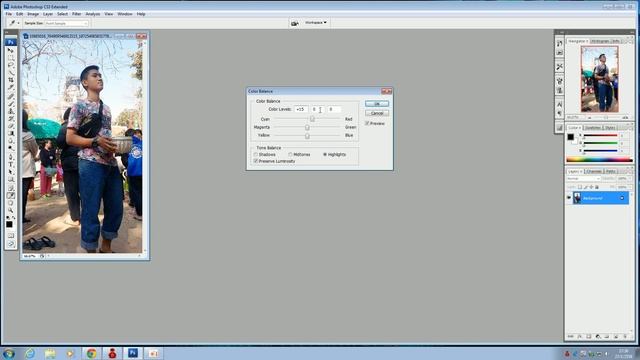Open the Workspace dropdown
640x360 pixels.
click(x=316, y=23)
